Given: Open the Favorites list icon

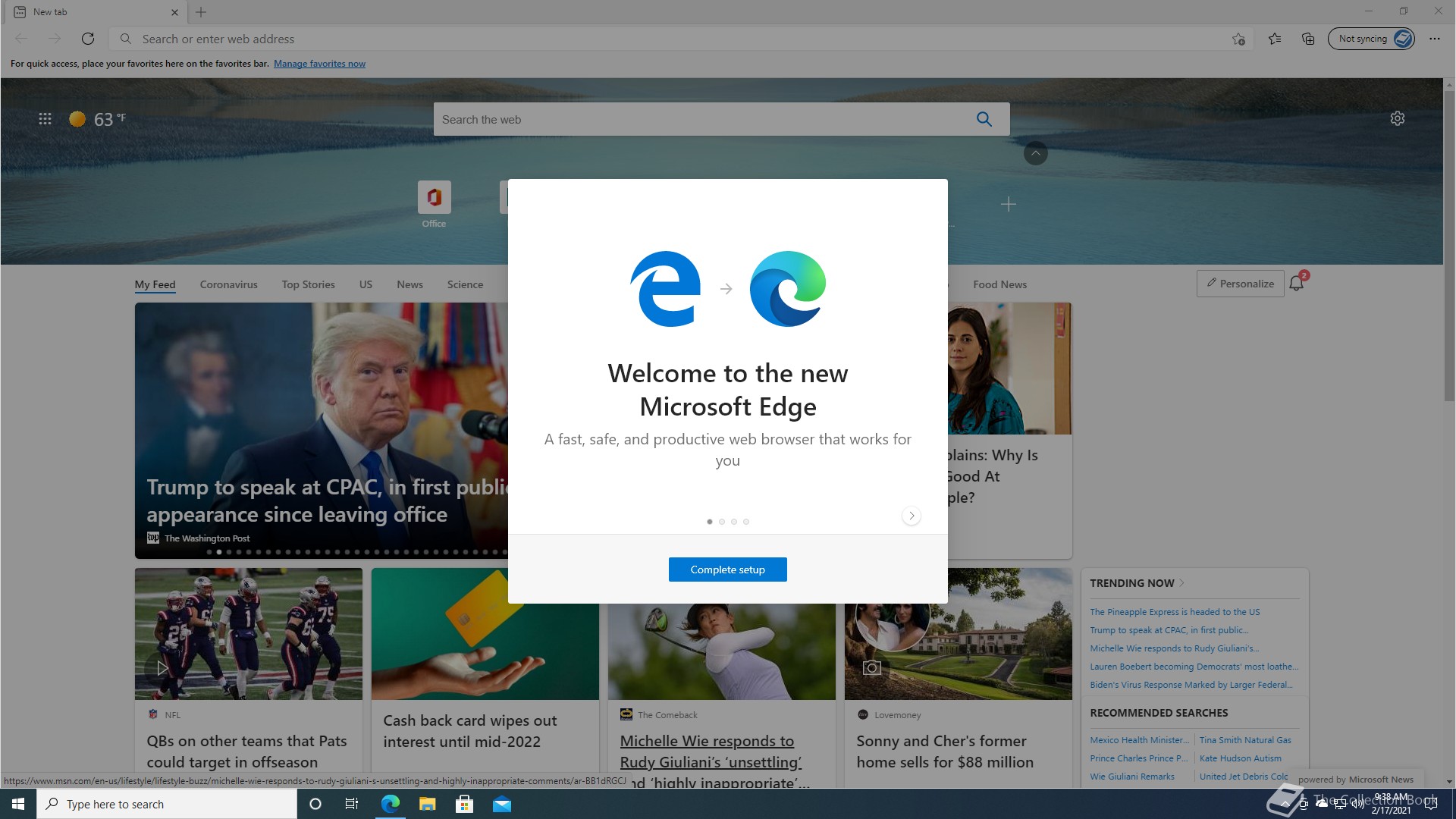Looking at the screenshot, I should (1275, 39).
